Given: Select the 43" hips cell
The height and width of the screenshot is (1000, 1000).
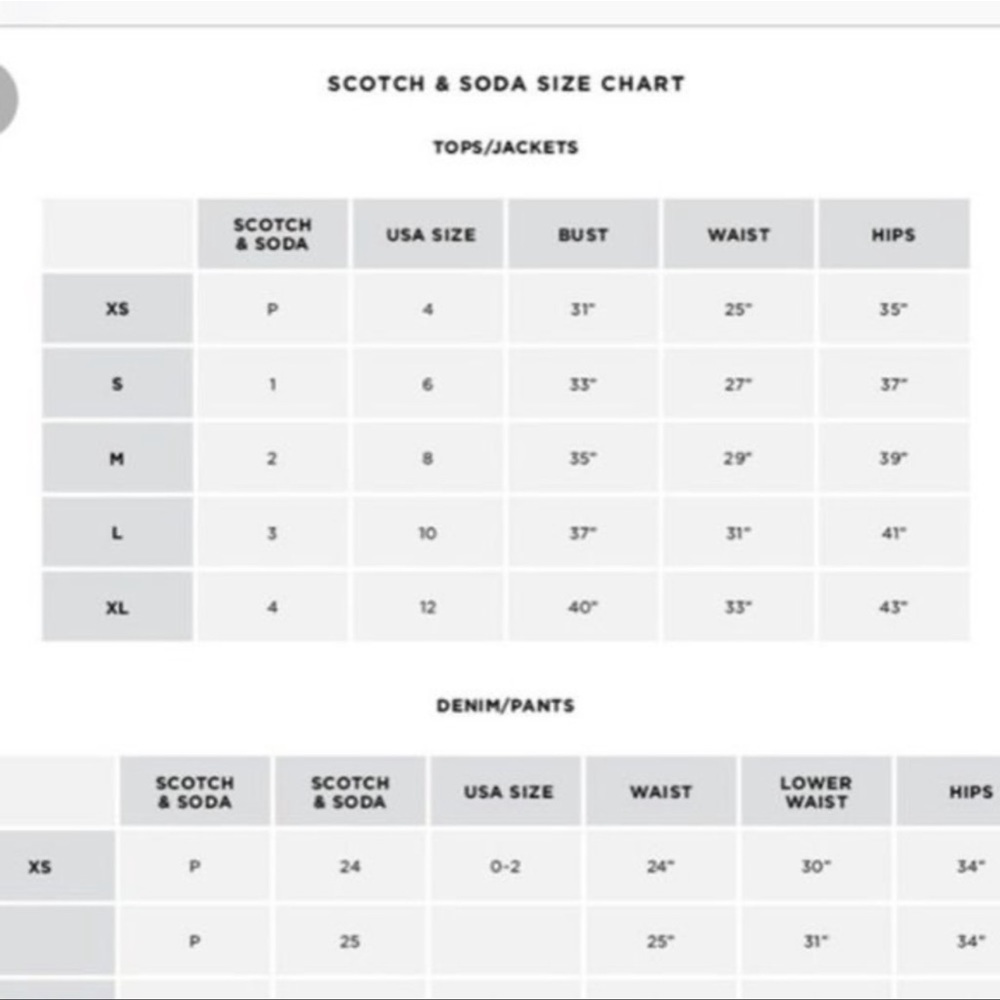Looking at the screenshot, I should [x=893, y=607].
